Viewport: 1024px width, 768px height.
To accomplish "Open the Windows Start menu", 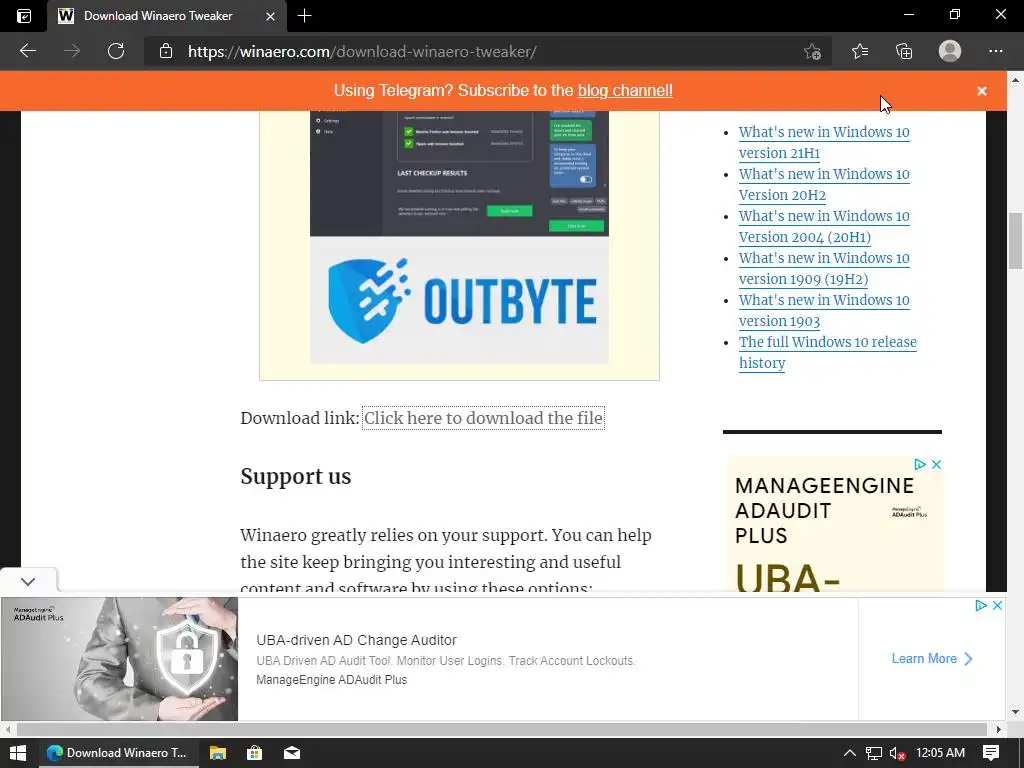I will tap(18, 752).
